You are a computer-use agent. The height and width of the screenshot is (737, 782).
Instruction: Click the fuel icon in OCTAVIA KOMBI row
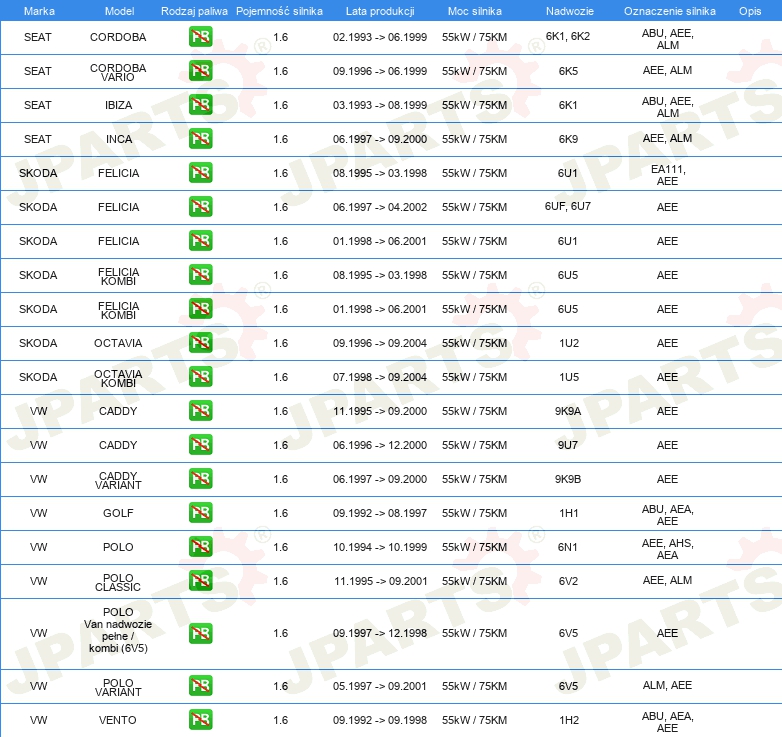(200, 376)
